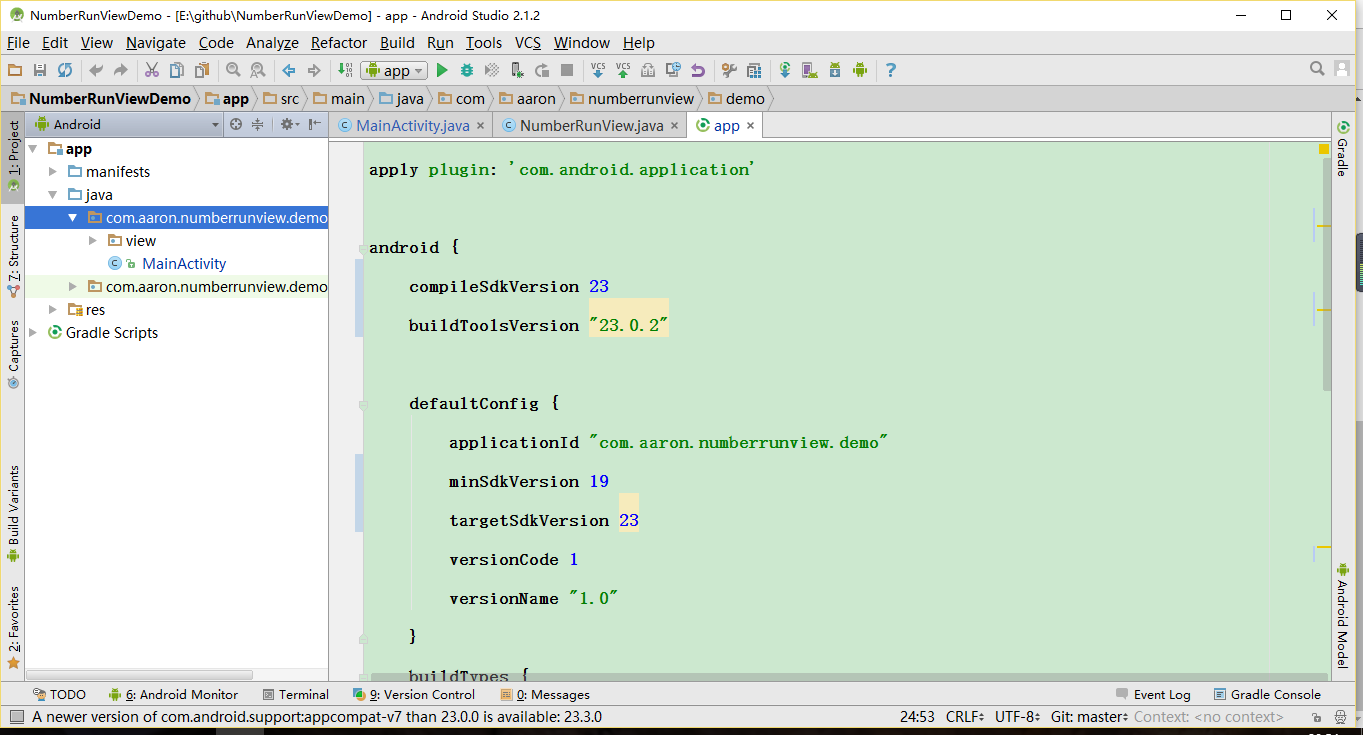Open the app run configuration dropdown
Screen dimensions: 1363x735
395,70
